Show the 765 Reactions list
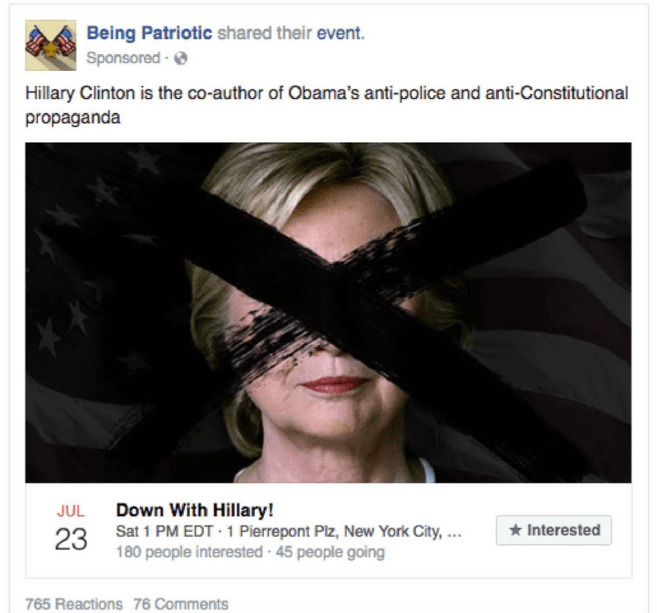This screenshot has width=657, height=613. (x=74, y=604)
